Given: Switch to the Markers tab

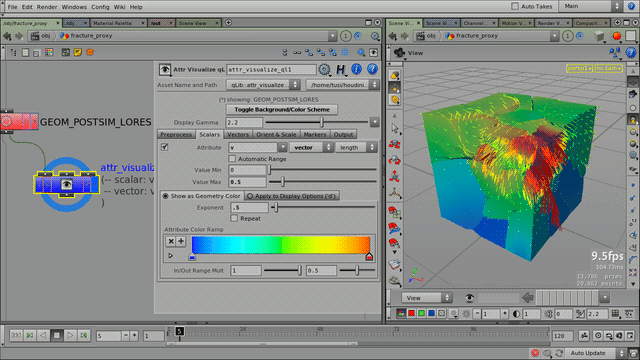Looking at the screenshot, I should click(315, 134).
